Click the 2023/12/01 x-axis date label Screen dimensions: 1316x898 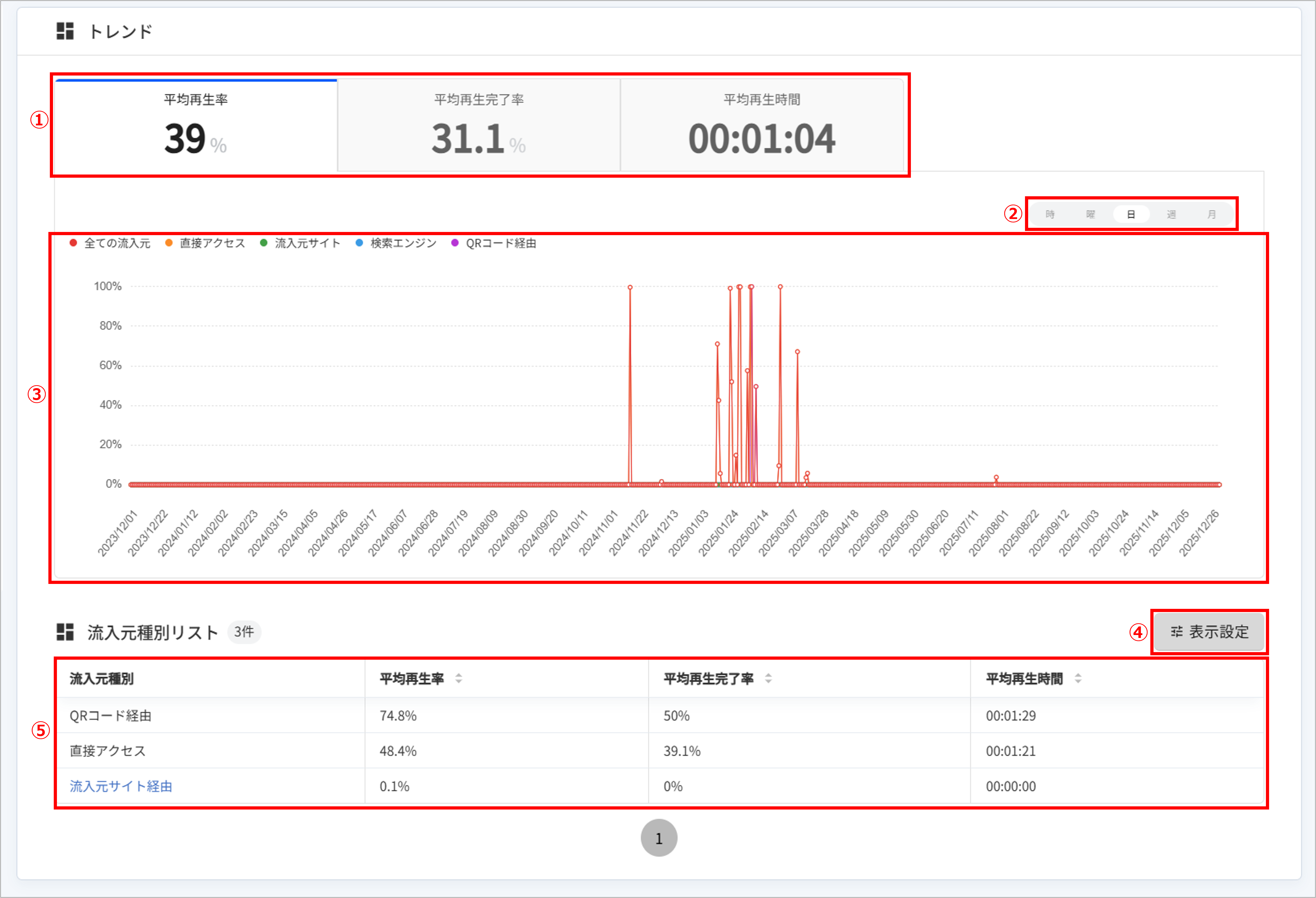pyautogui.click(x=117, y=533)
